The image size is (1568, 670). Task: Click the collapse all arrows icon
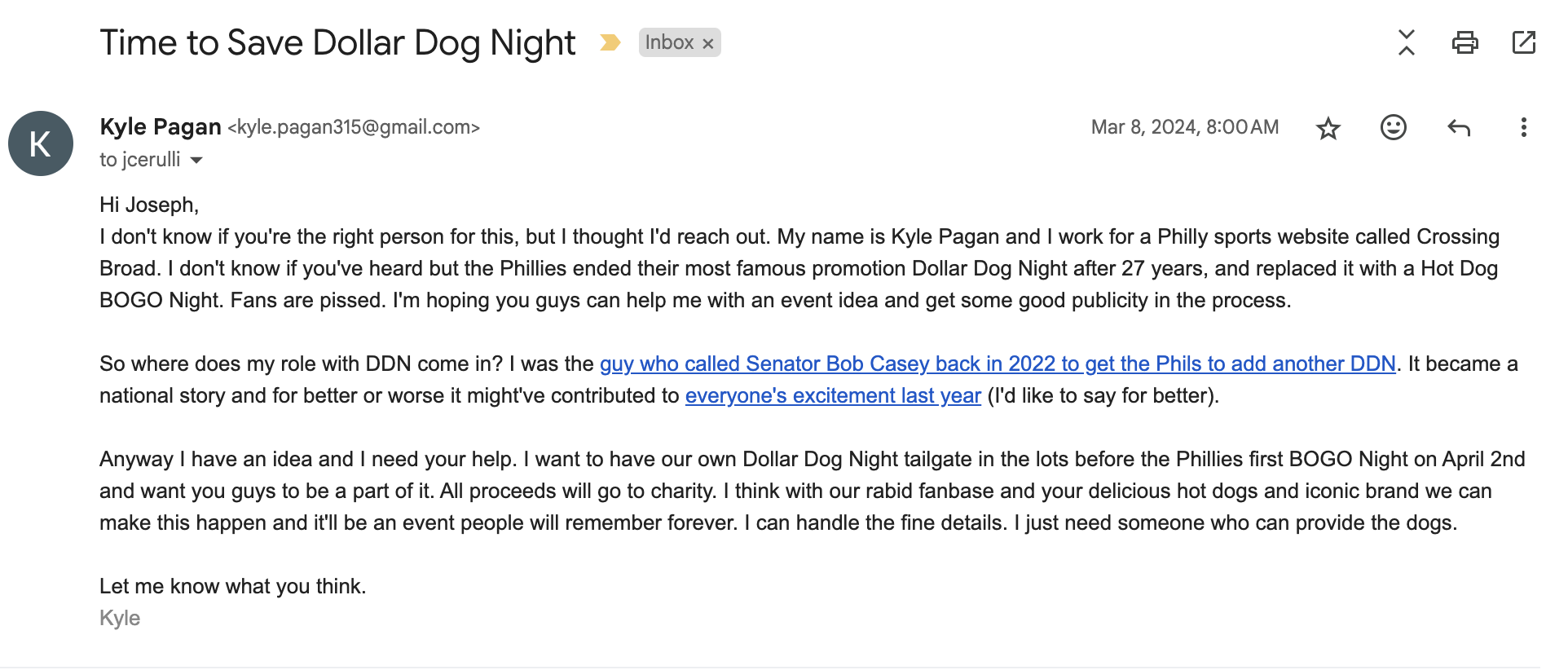coord(1406,42)
